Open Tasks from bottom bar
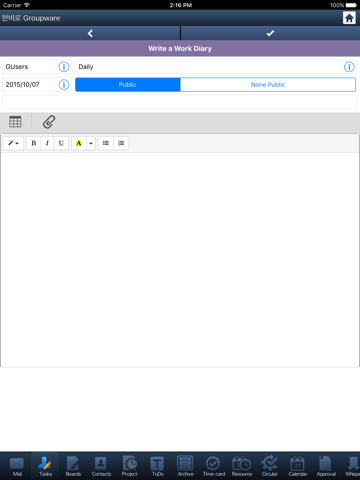Image resolution: width=360 pixels, height=480 pixels. point(45,466)
